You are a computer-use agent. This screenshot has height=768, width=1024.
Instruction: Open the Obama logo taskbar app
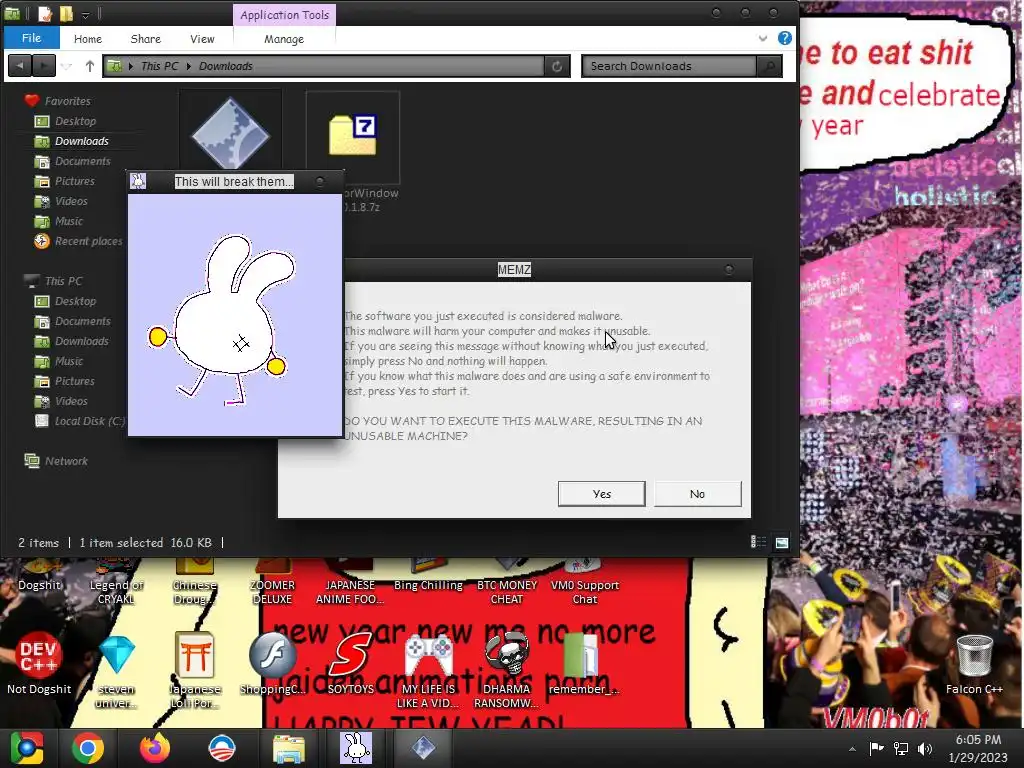pos(221,748)
